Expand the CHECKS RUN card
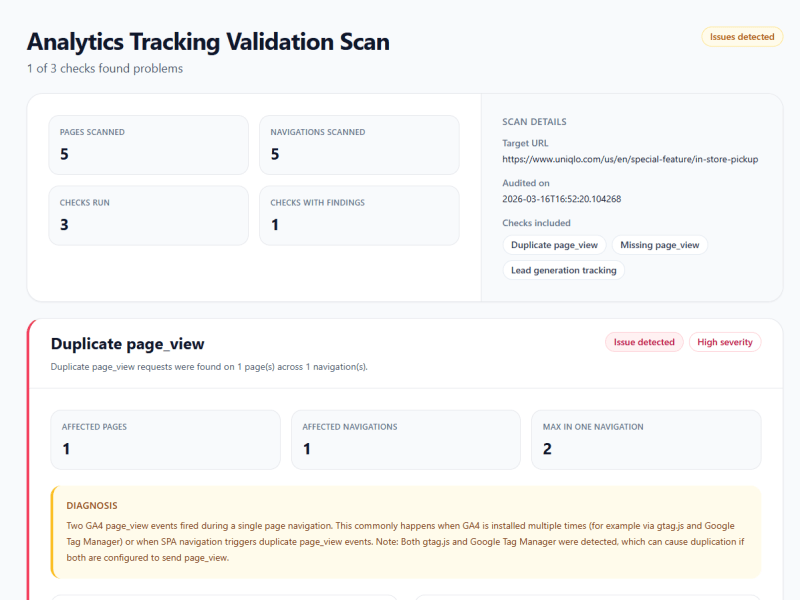 pyautogui.click(x=148, y=215)
